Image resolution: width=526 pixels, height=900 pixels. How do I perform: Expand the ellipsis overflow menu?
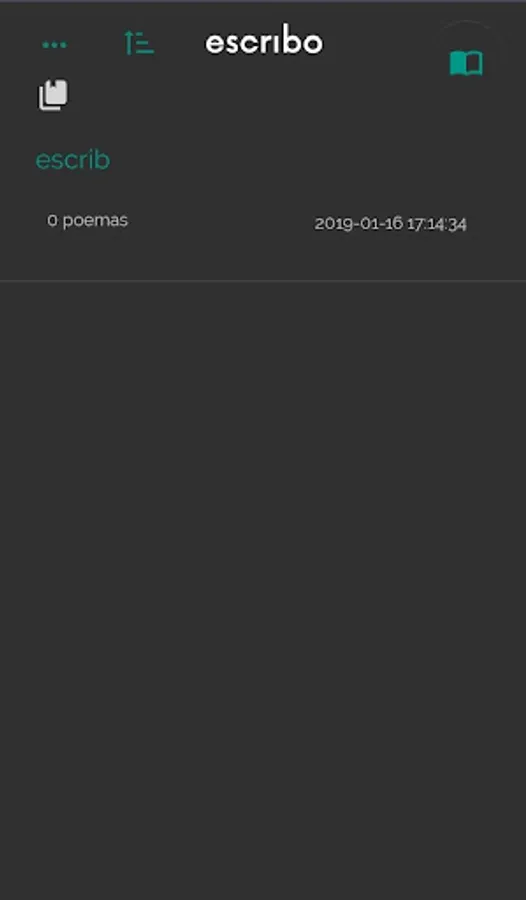point(54,45)
